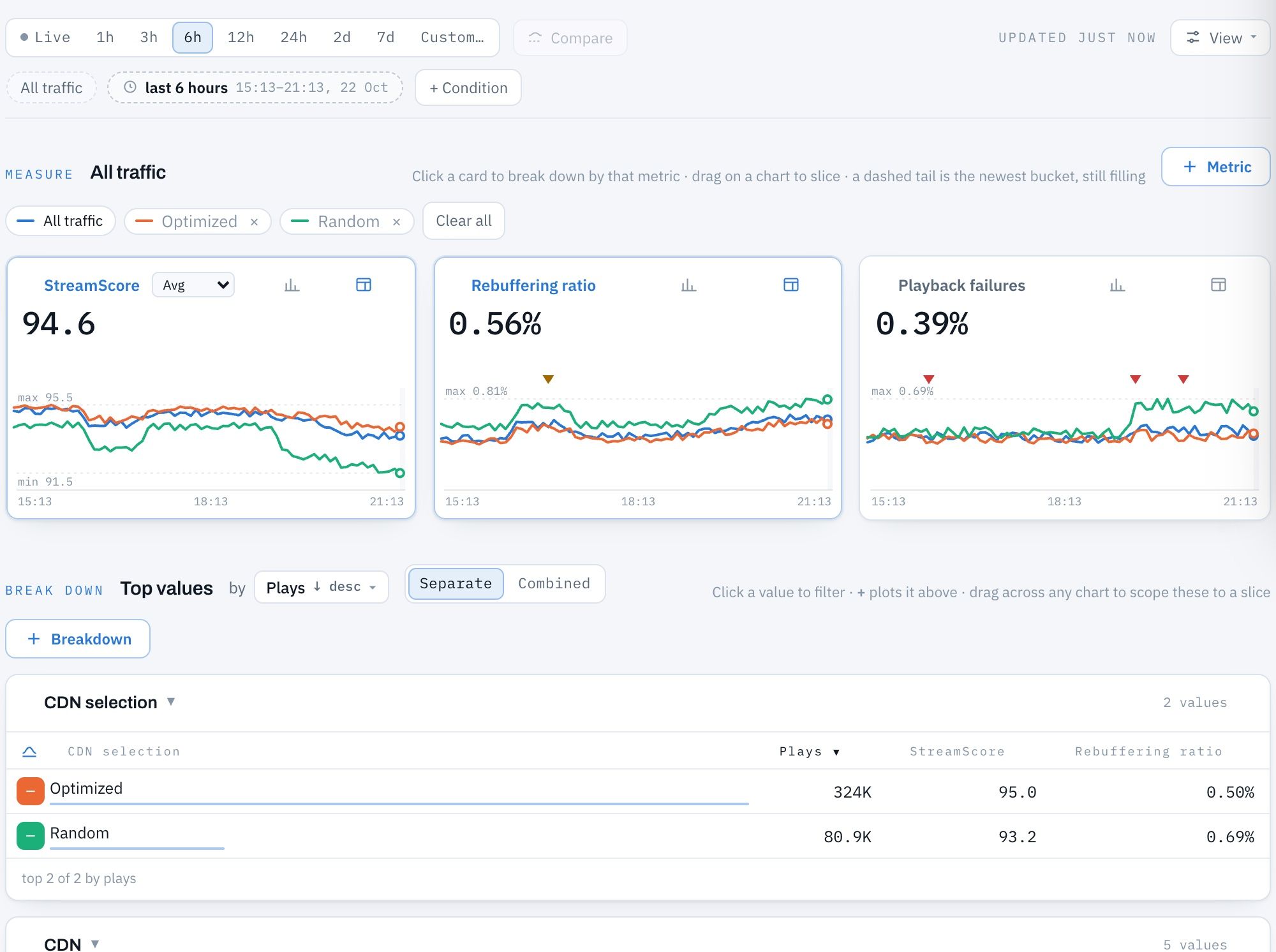The image size is (1276, 952).
Task: Remove the Optimized series chip
Action: point(255,222)
